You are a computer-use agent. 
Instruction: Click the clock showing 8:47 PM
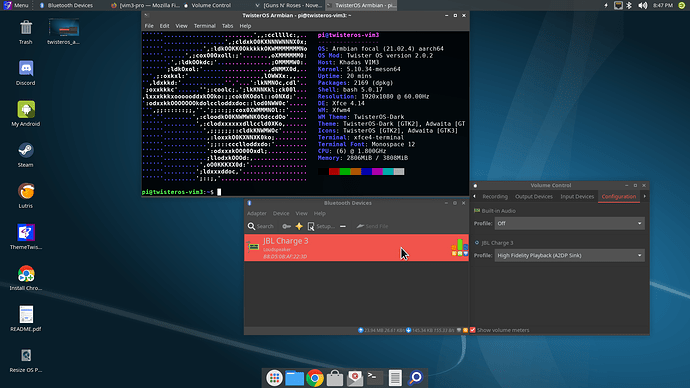(663, 5)
